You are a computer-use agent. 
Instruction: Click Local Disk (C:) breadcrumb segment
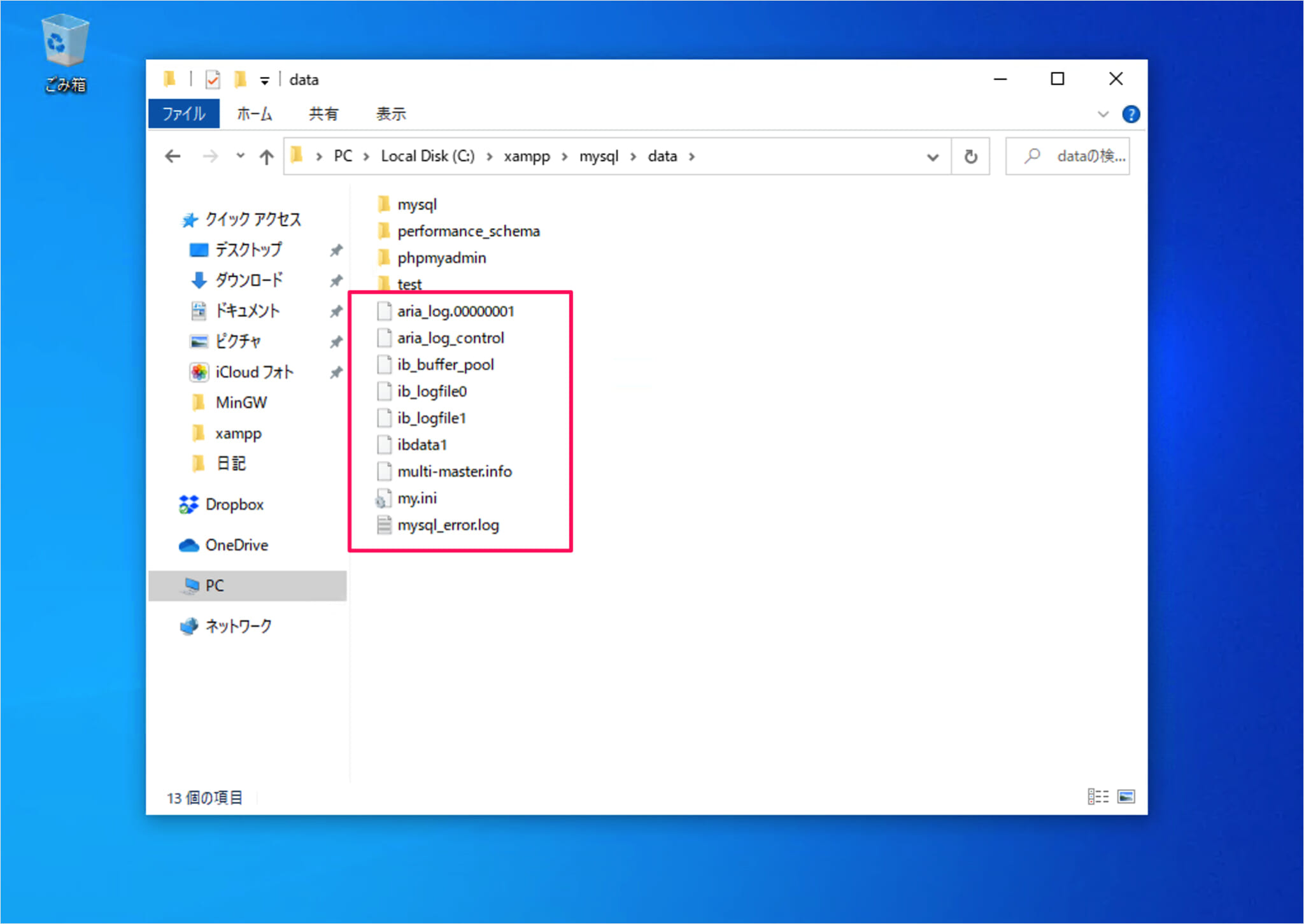click(x=427, y=157)
